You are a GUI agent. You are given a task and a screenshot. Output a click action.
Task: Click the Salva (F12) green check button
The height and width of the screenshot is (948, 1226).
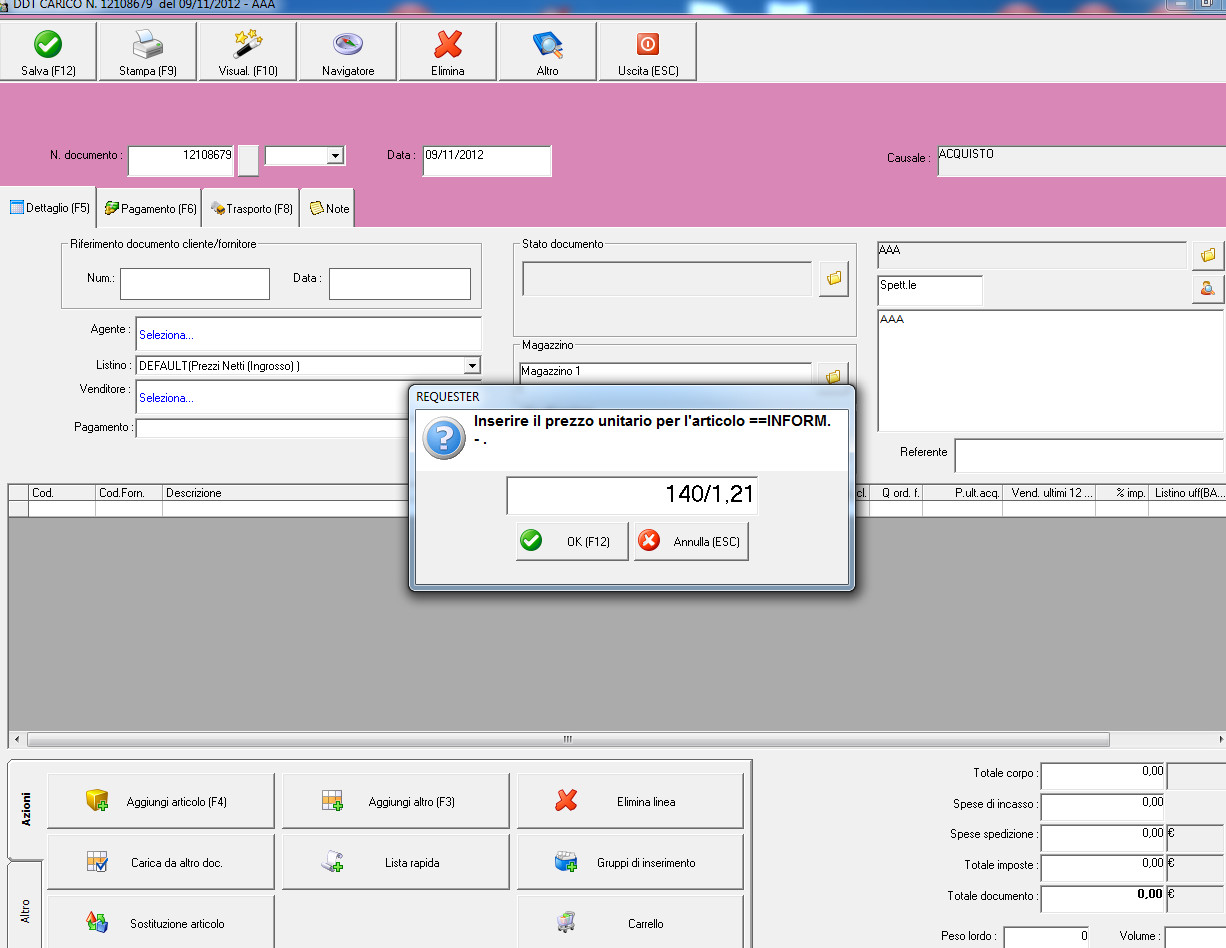[48, 51]
